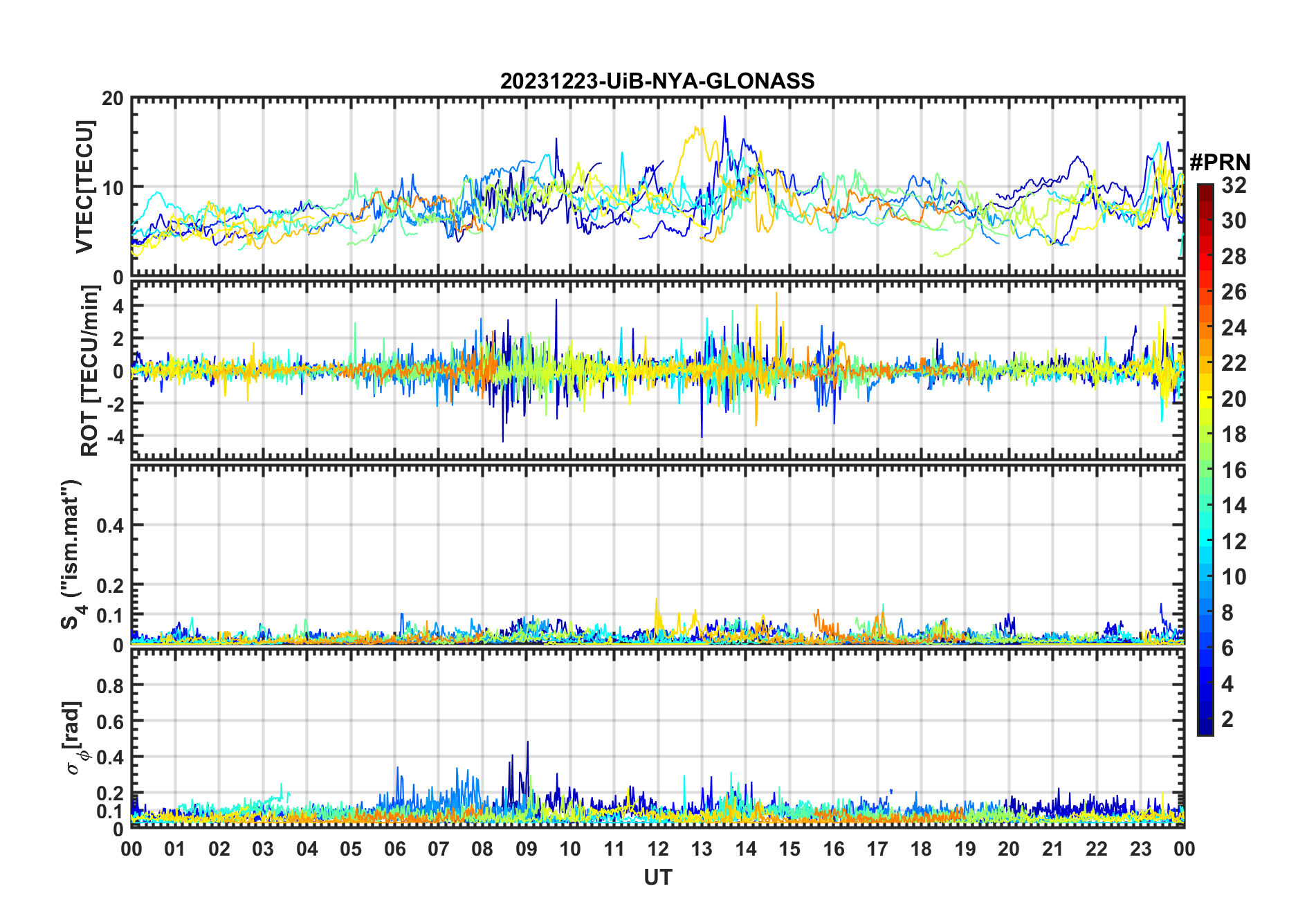This screenshot has width=1316, height=920.
Task: Click the VTEC[TECU] y-axis label
Action: click(x=84, y=187)
